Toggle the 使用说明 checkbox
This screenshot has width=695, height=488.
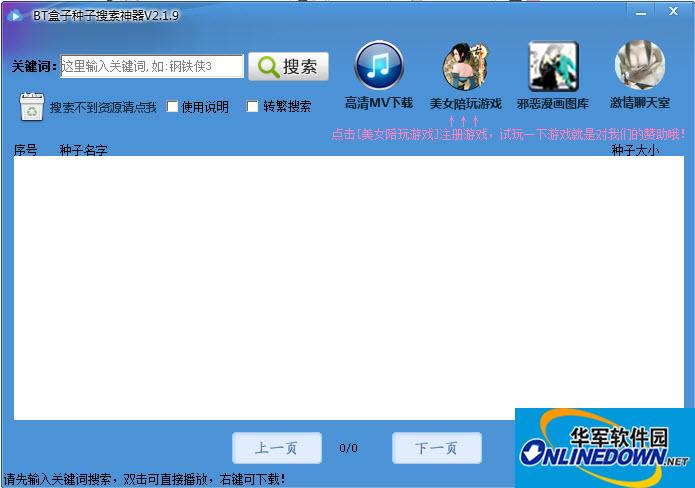point(172,106)
